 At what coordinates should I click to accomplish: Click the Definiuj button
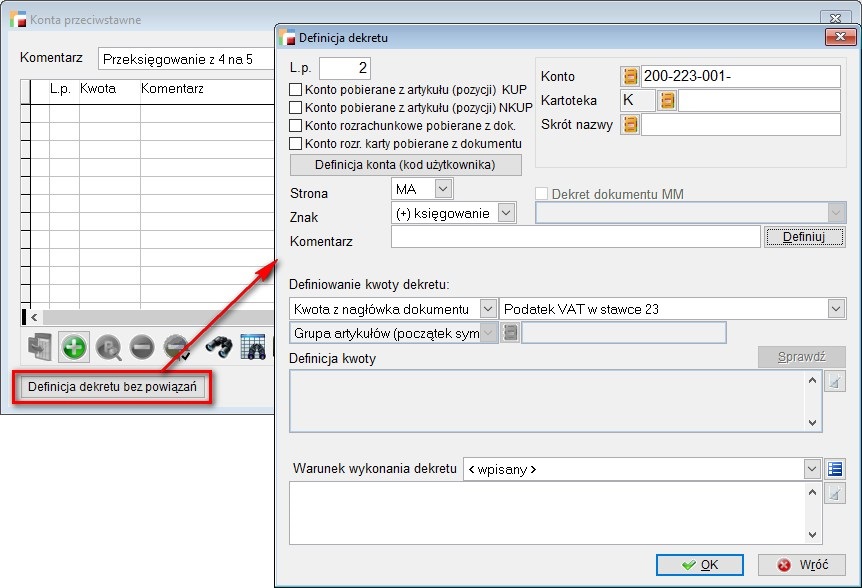point(804,237)
